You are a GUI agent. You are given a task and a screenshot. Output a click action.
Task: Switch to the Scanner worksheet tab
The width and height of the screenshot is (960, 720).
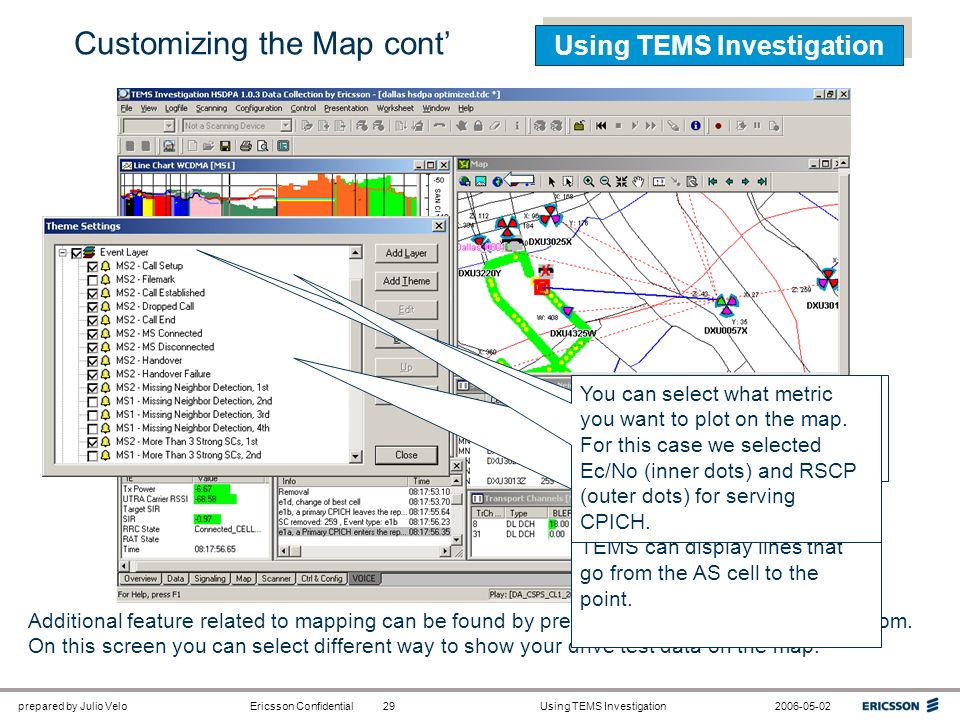click(x=276, y=579)
